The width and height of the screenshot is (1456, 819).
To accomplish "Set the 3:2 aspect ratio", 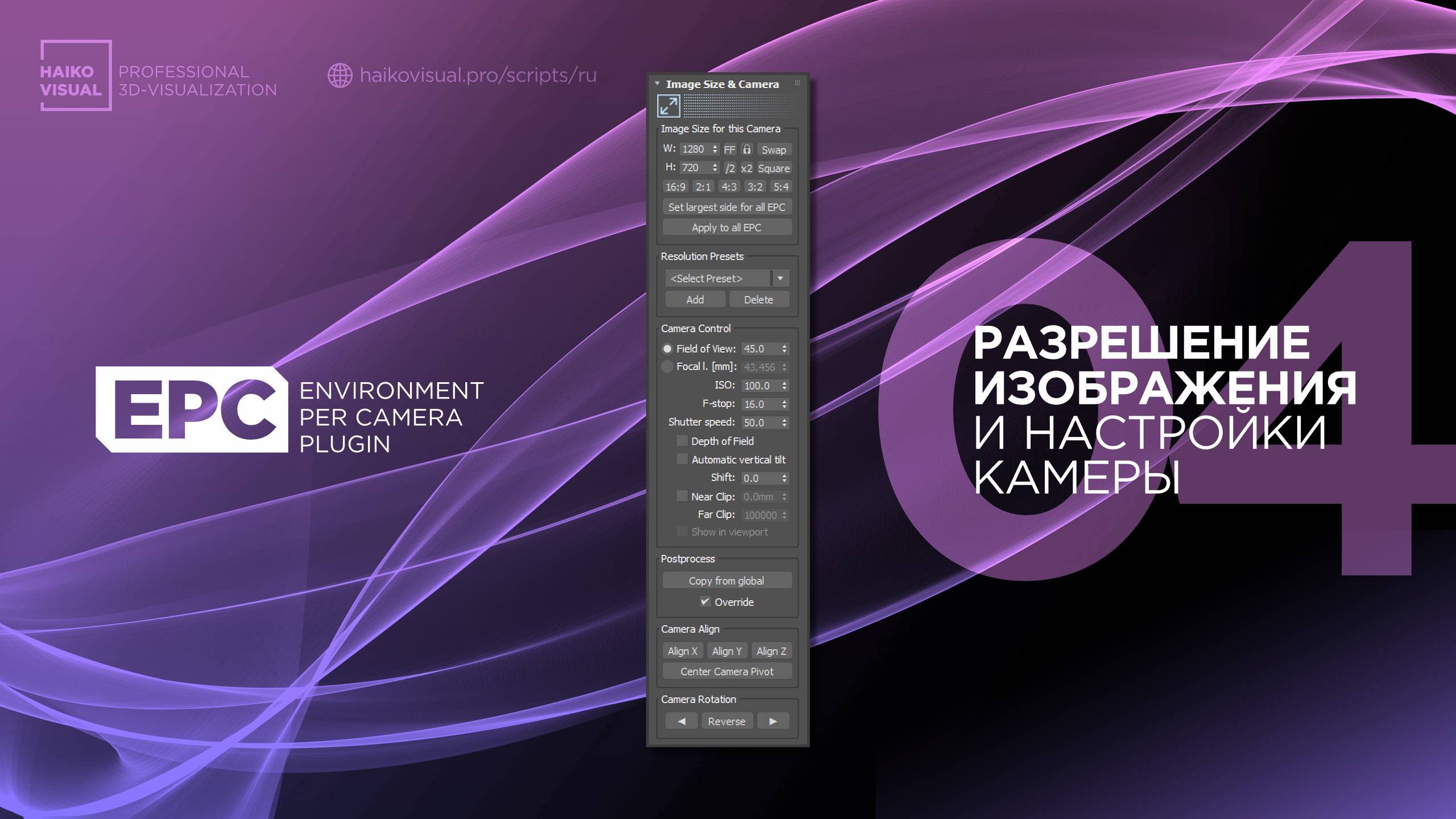I will [x=755, y=187].
